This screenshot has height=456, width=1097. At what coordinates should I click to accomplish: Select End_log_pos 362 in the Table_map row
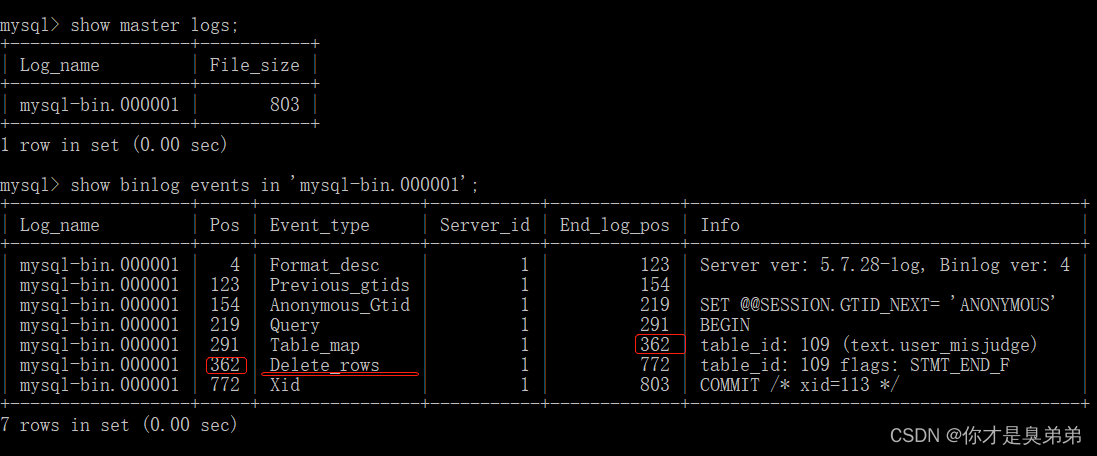(655, 345)
